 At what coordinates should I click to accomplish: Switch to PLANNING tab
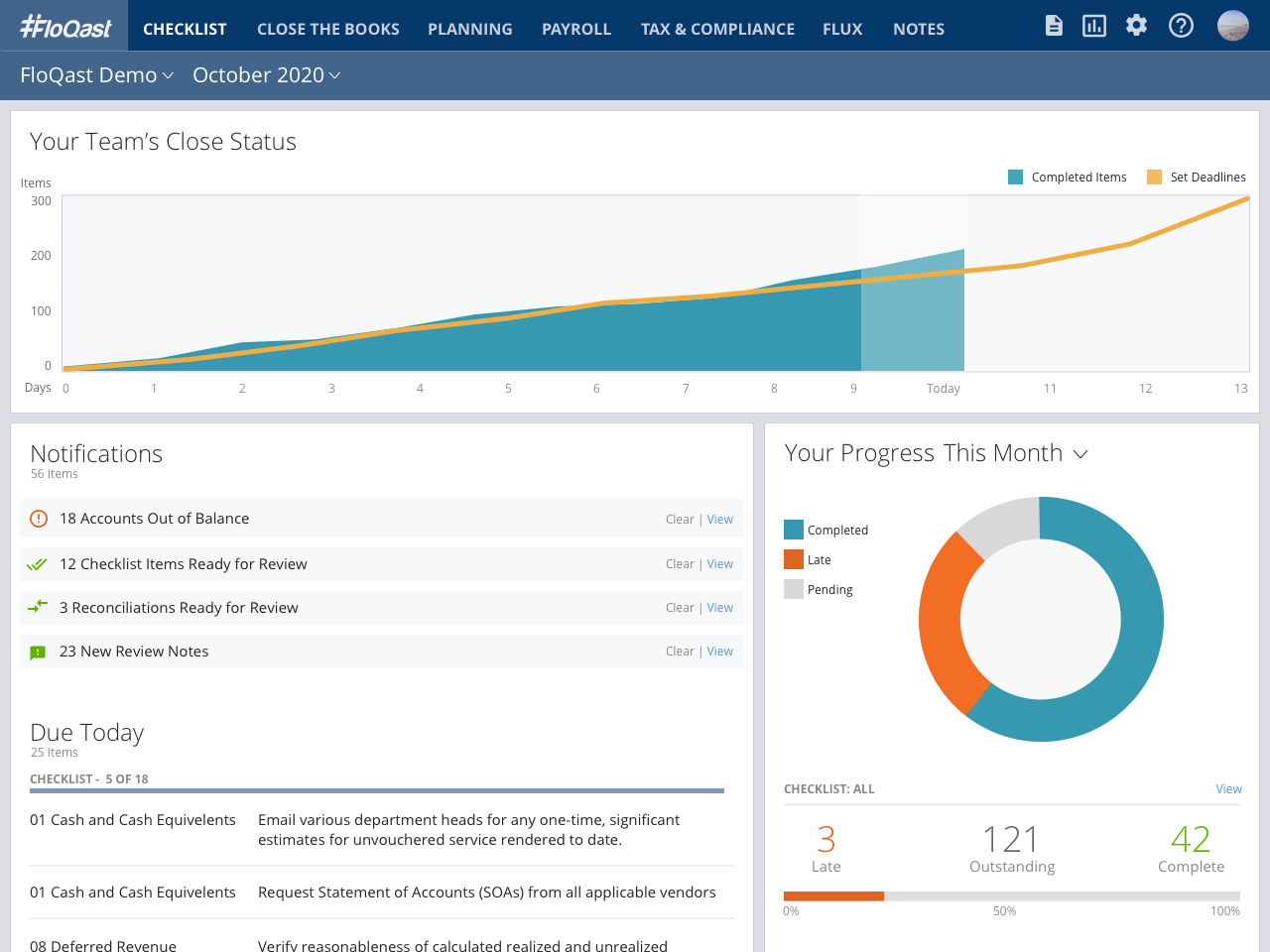(470, 29)
